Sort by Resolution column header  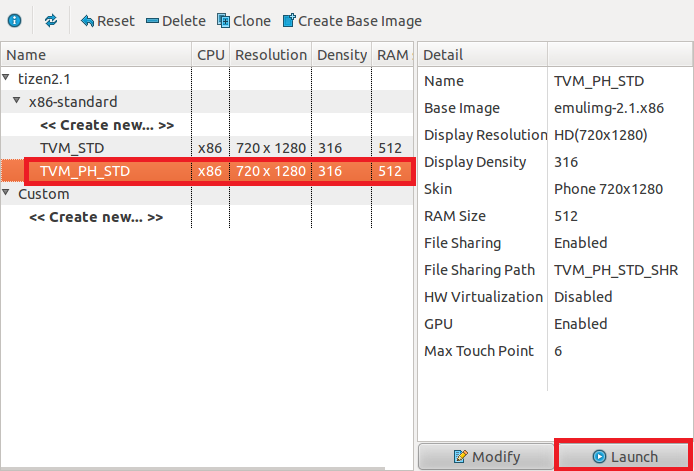point(271,55)
